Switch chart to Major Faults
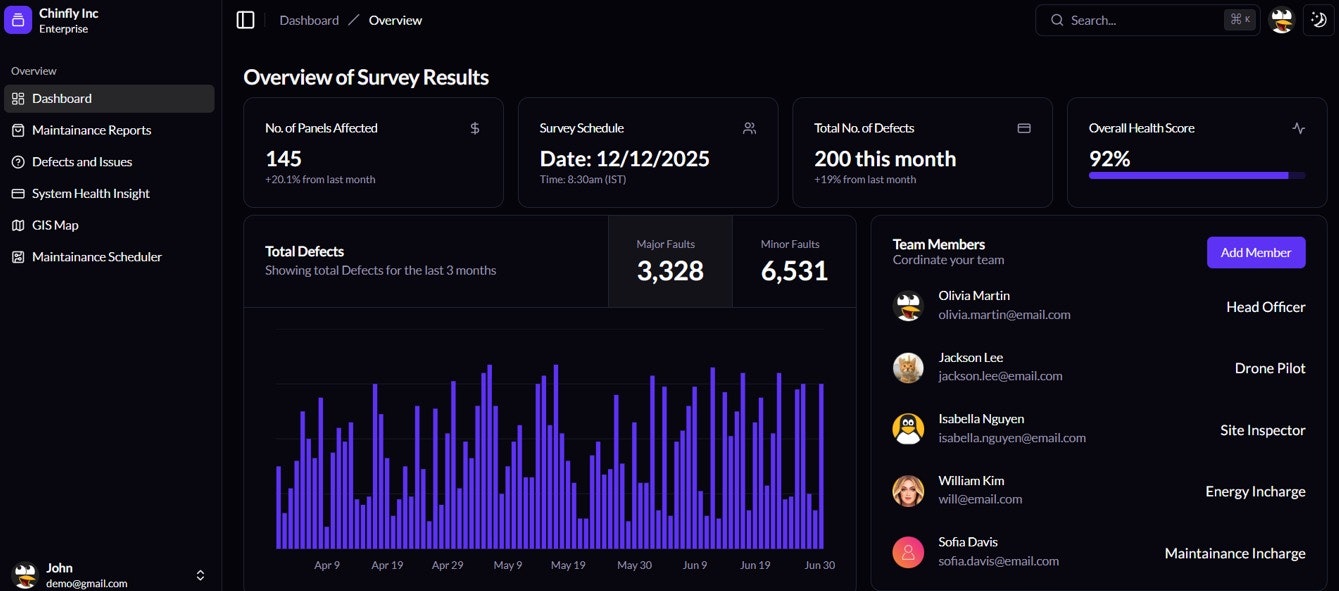The width and height of the screenshot is (1339, 591). (670, 261)
